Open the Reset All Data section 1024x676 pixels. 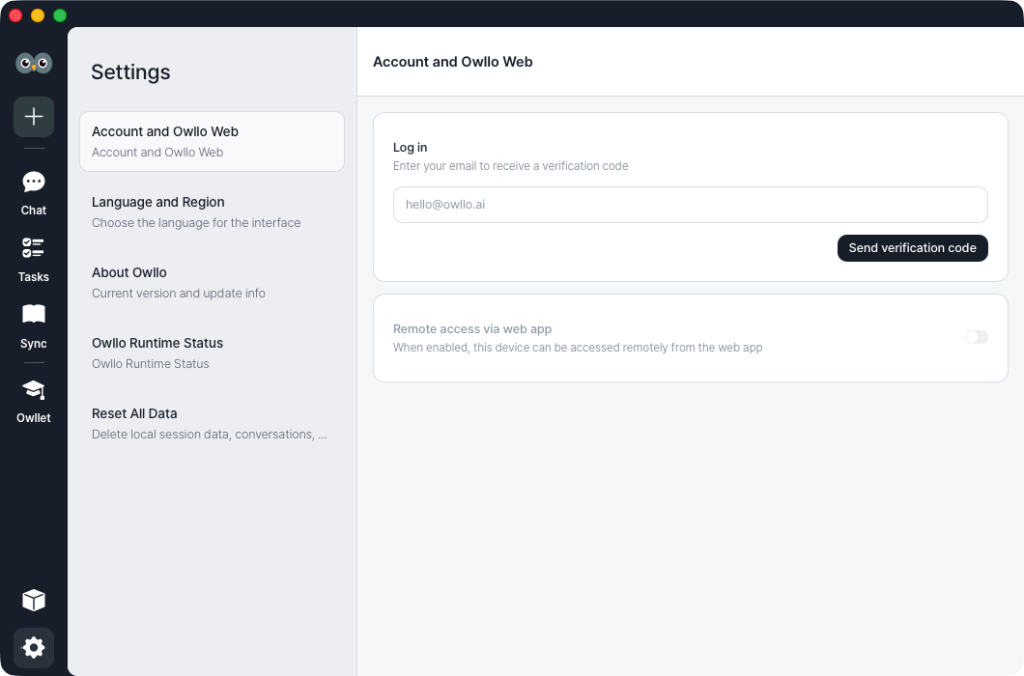212,423
